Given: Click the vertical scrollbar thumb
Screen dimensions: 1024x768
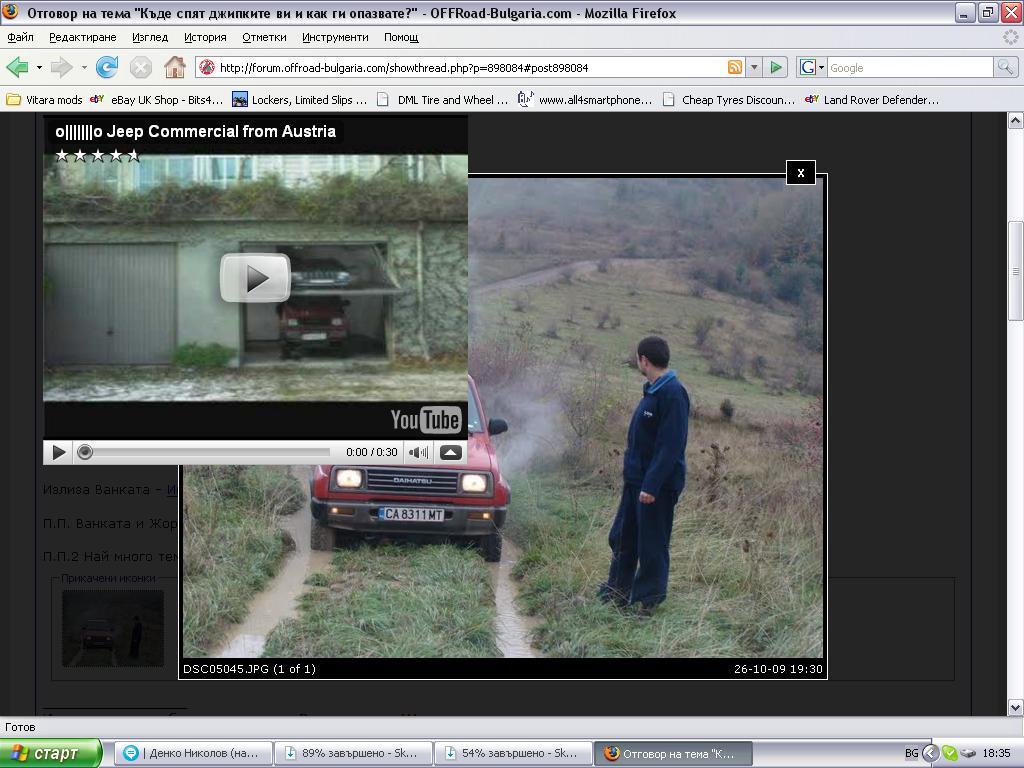Looking at the screenshot, I should point(1016,271).
